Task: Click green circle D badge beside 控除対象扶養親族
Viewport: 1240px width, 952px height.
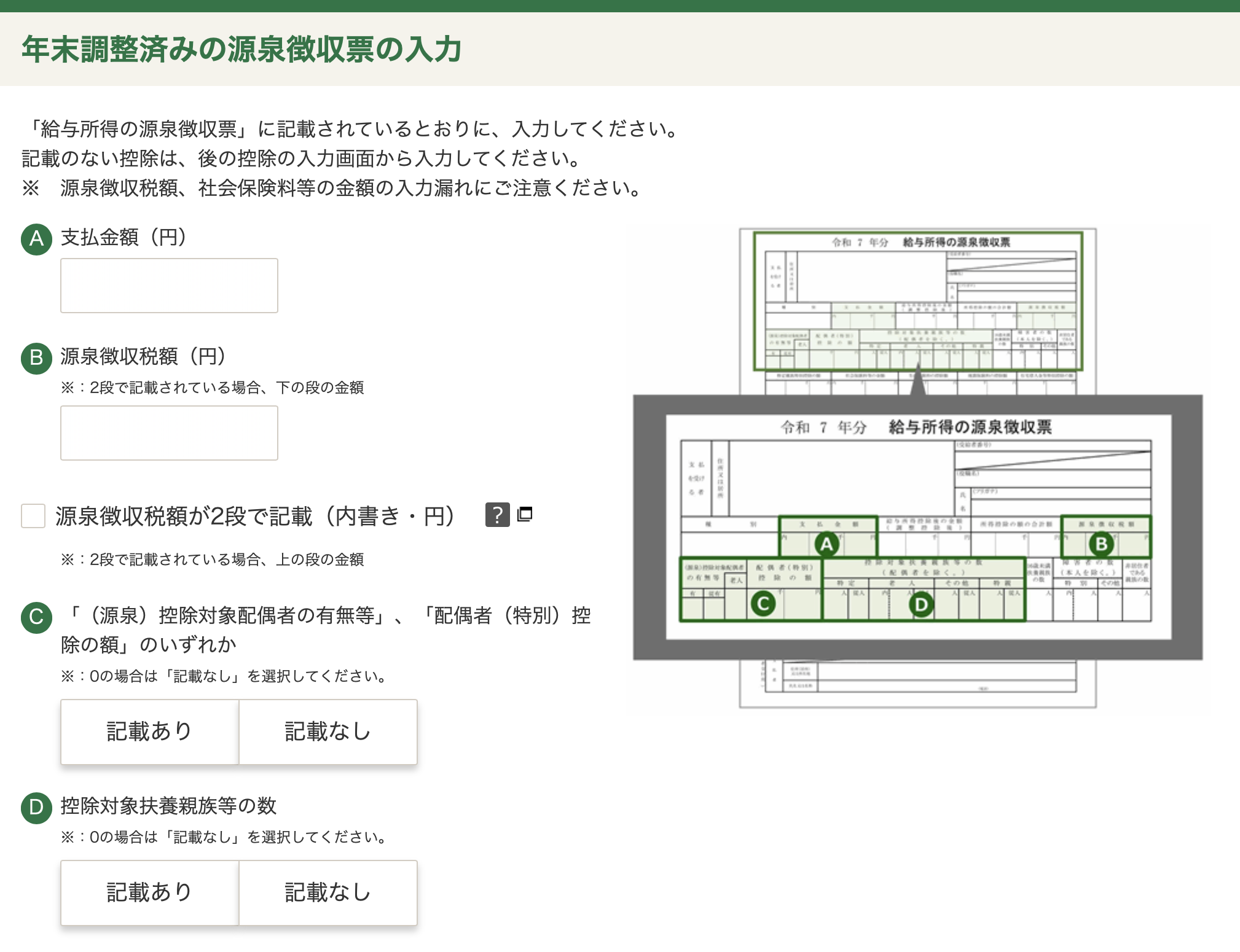Action: tap(36, 807)
